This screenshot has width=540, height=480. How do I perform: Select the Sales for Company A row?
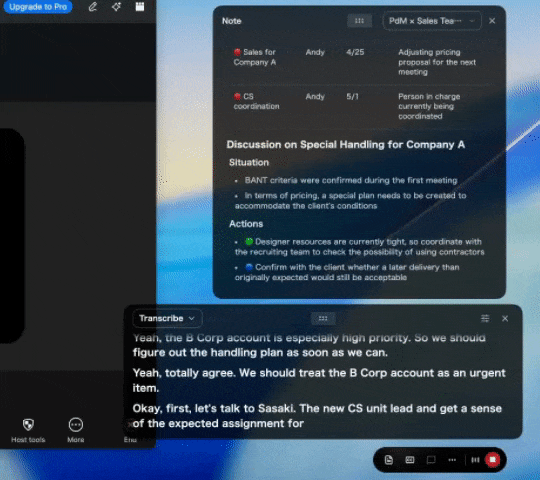click(359, 62)
